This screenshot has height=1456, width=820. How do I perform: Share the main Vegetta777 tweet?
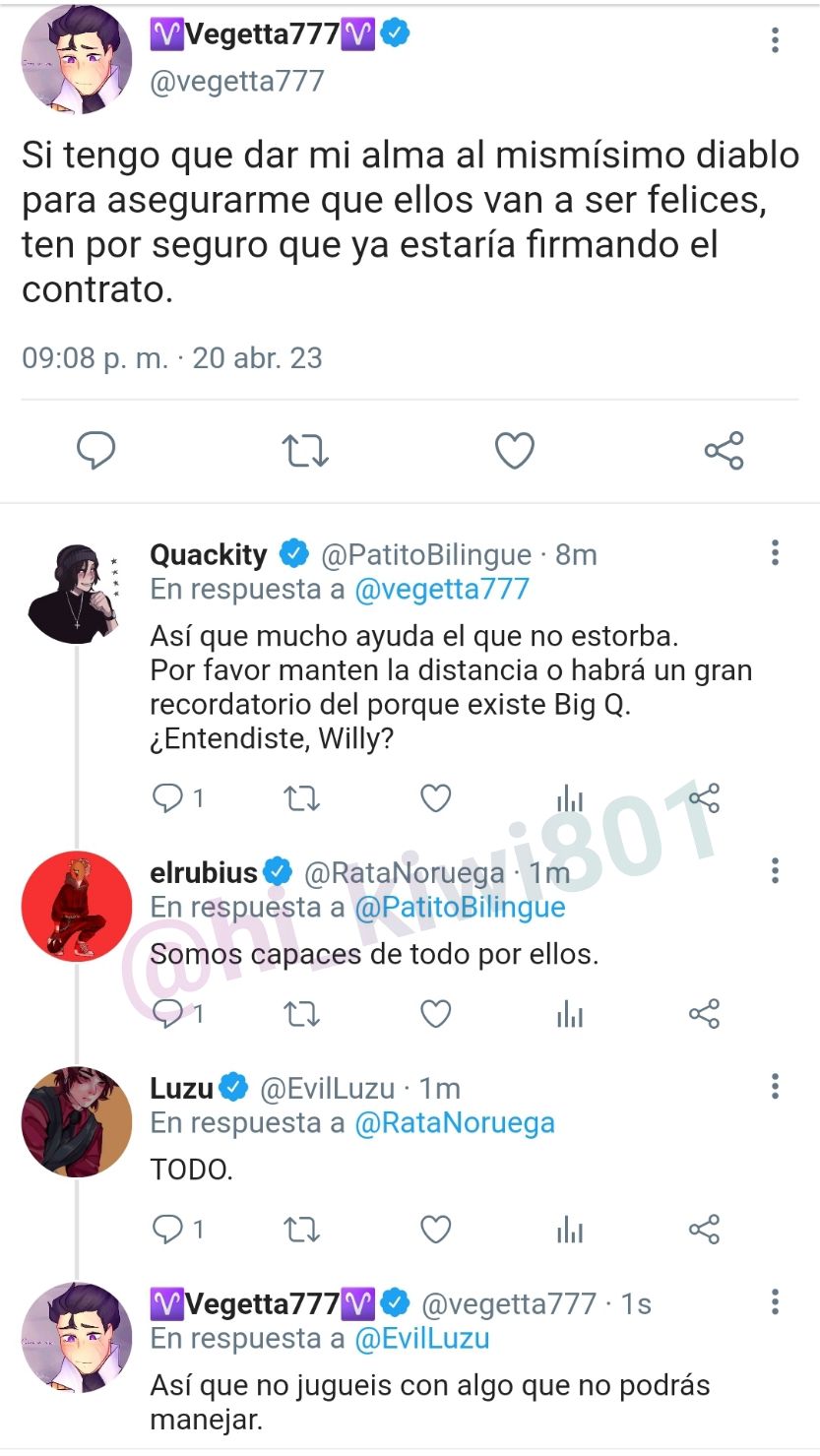click(x=724, y=451)
